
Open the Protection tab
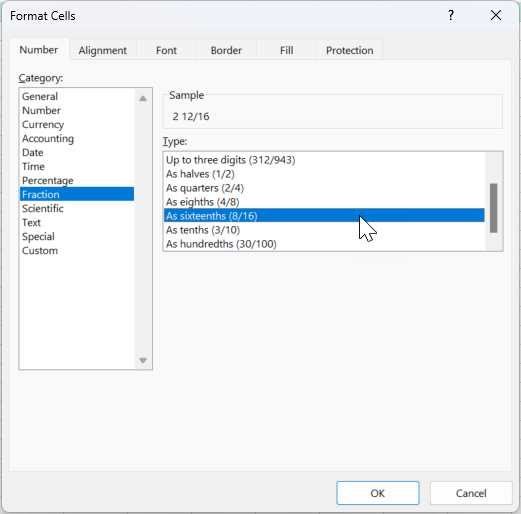click(349, 50)
